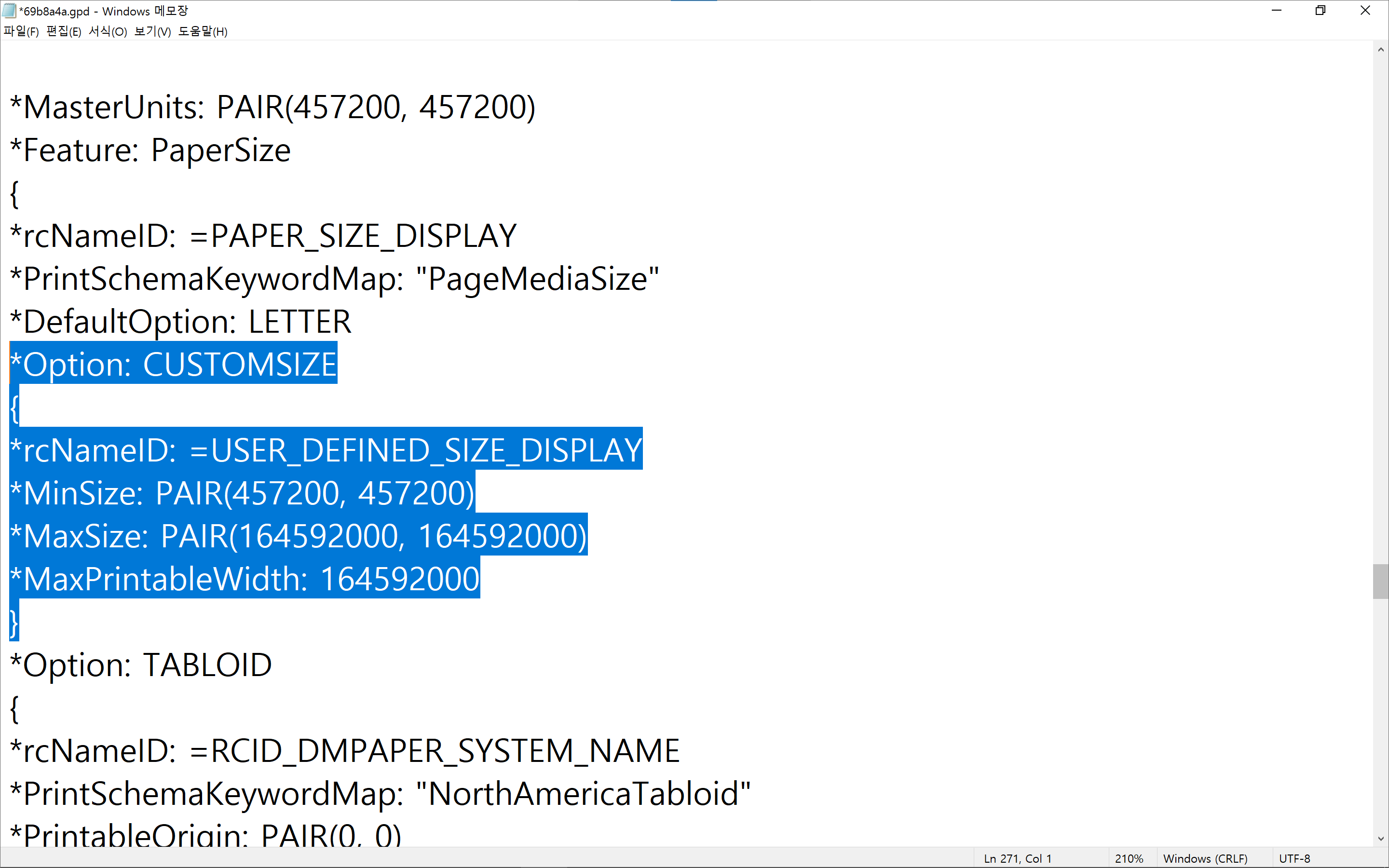Click the vertical scrollbar thumb
1389x868 pixels.
1380,581
